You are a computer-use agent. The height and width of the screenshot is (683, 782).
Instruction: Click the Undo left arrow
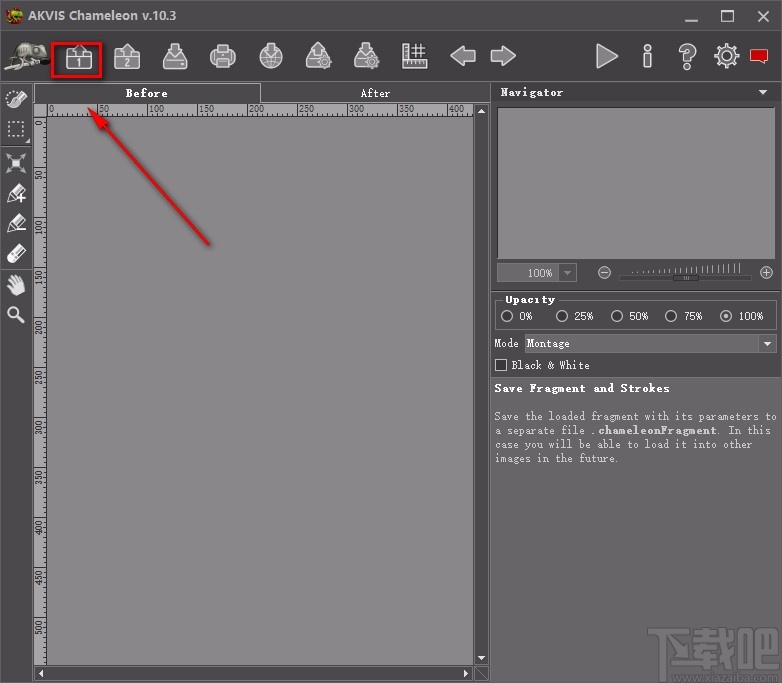(x=463, y=56)
